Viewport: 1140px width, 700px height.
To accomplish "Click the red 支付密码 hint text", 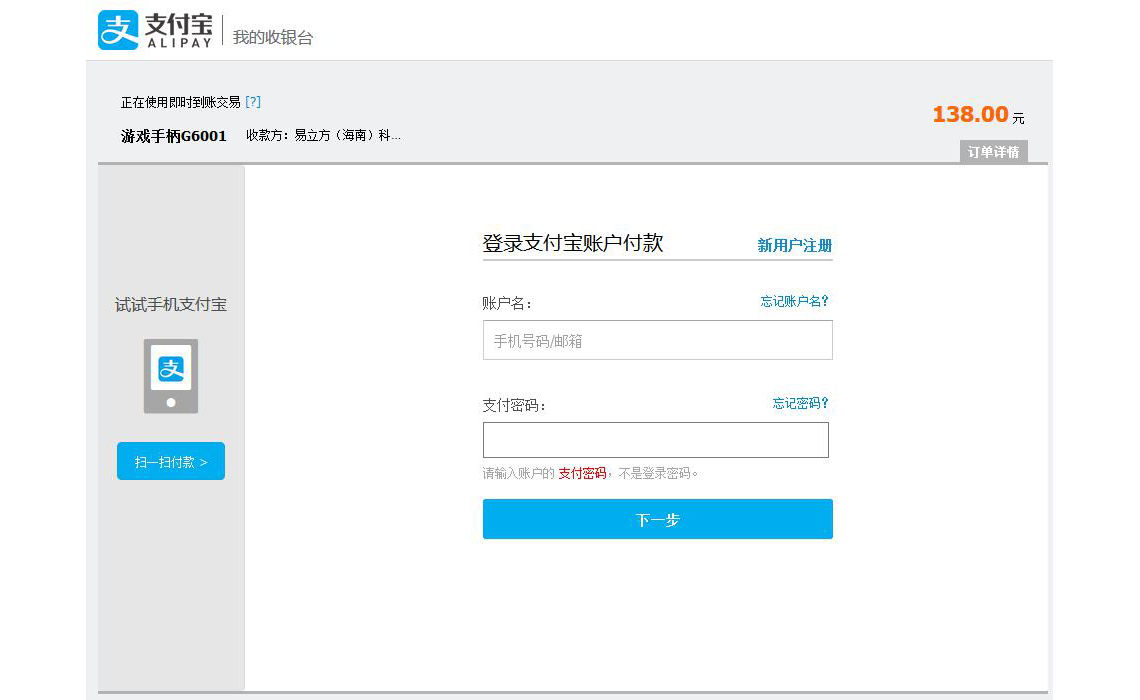I will 582,473.
